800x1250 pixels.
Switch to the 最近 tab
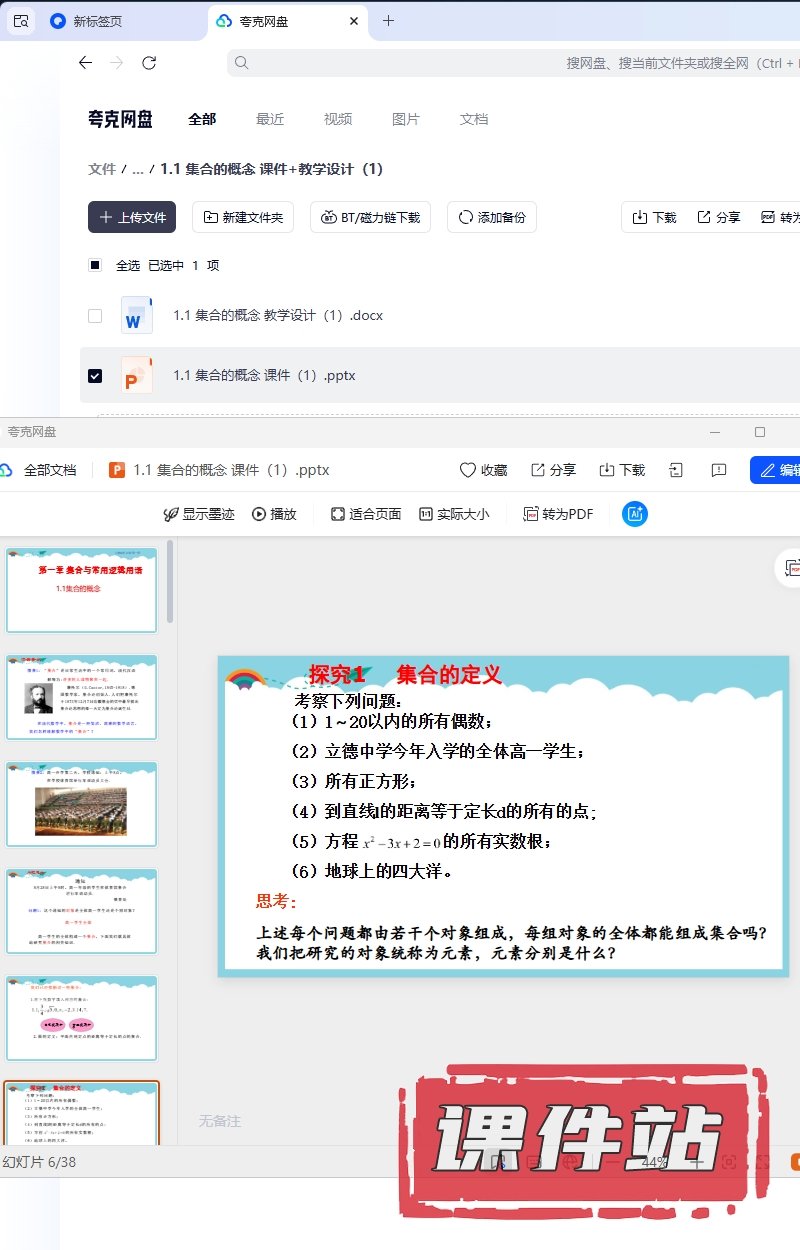pyautogui.click(x=270, y=119)
